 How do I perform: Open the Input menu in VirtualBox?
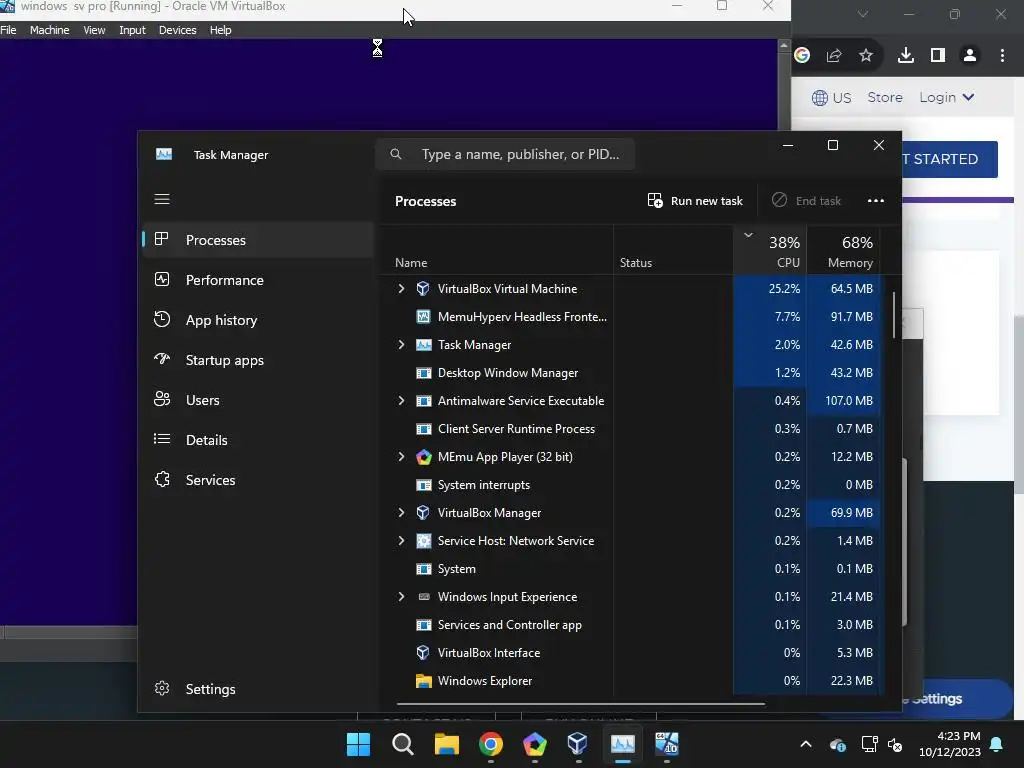pos(132,30)
